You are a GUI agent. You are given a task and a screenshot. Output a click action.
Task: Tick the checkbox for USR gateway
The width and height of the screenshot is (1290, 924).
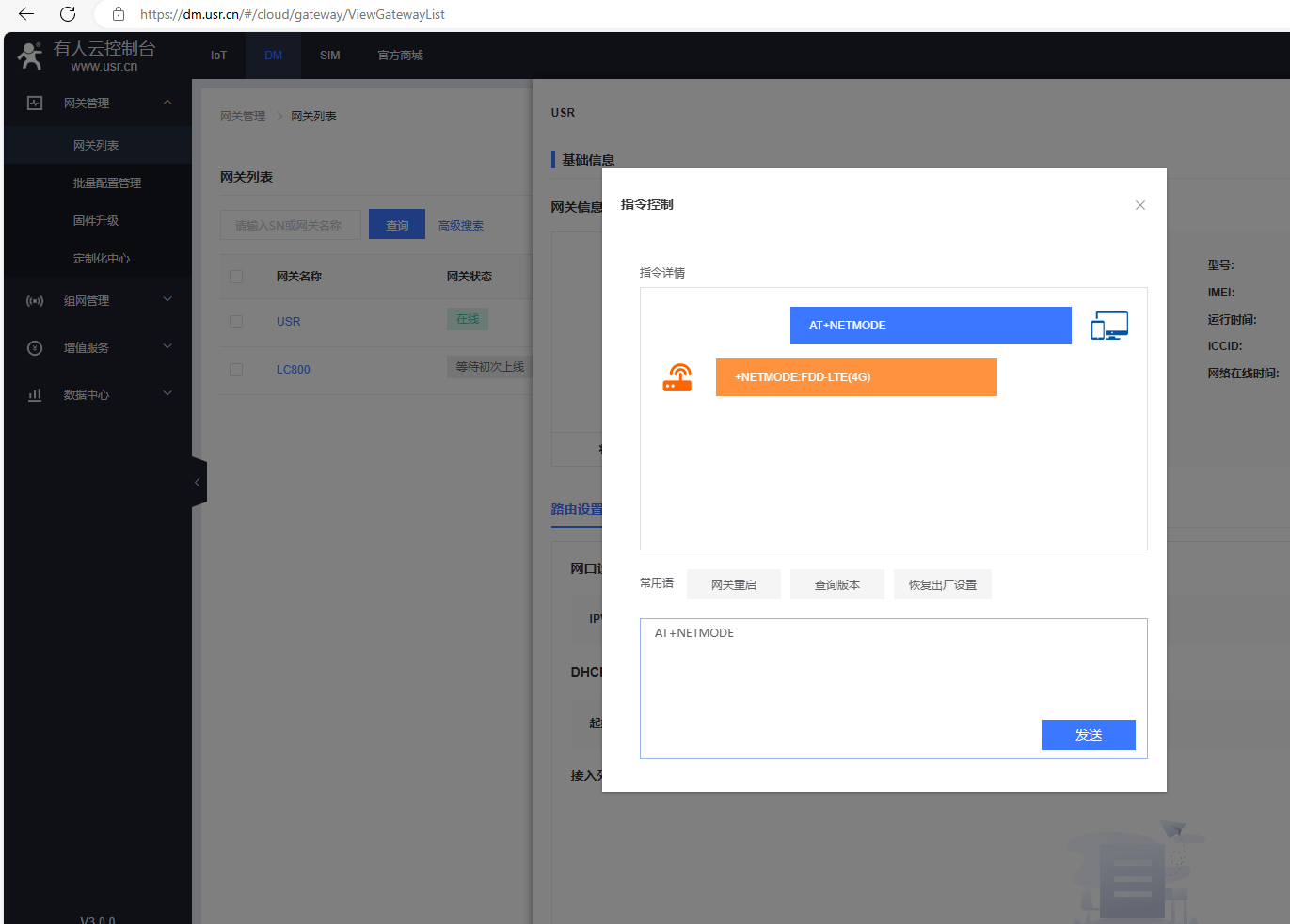(x=236, y=322)
